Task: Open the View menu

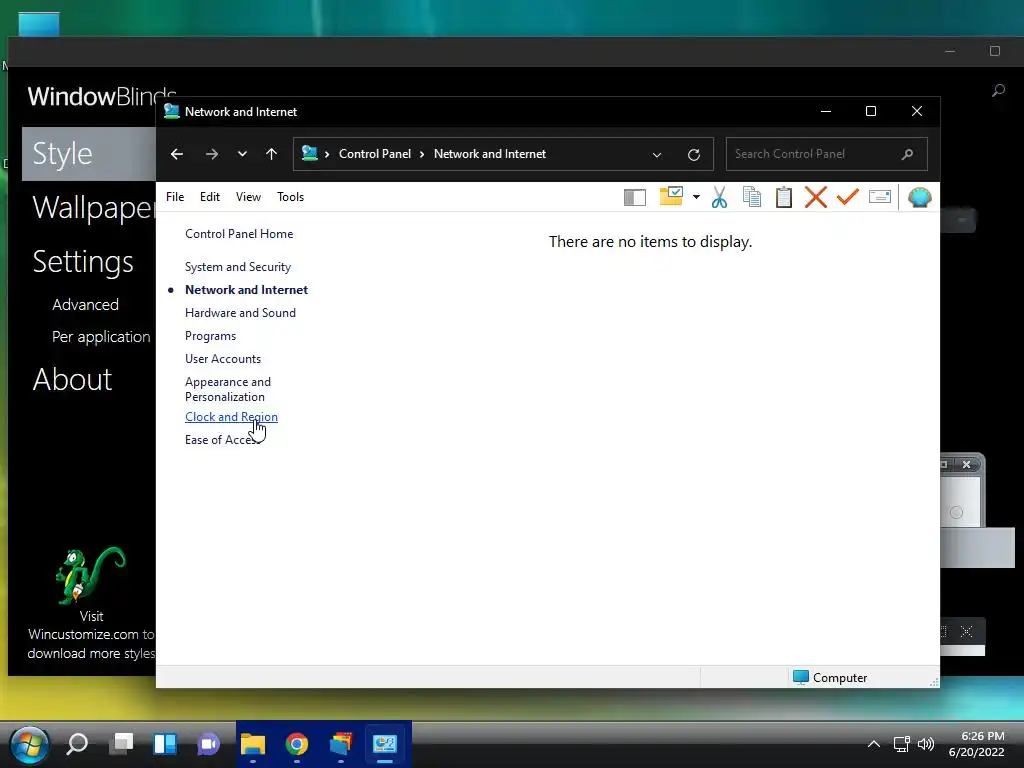Action: pyautogui.click(x=248, y=197)
